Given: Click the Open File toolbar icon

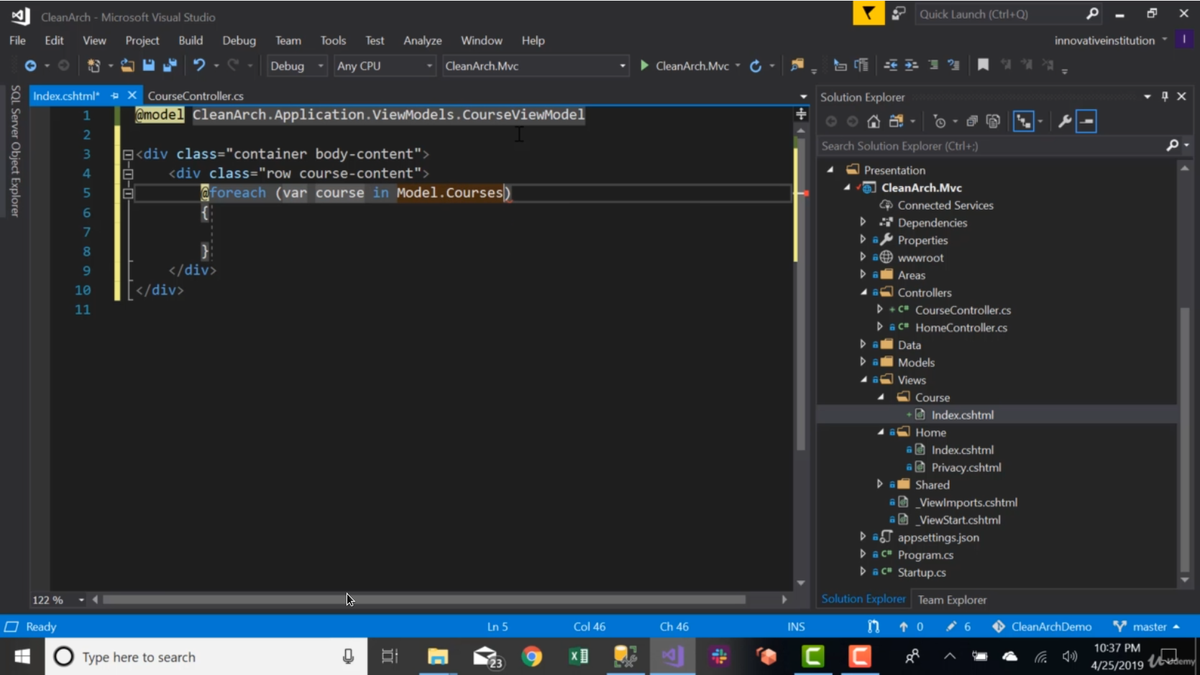Looking at the screenshot, I should click(127, 66).
